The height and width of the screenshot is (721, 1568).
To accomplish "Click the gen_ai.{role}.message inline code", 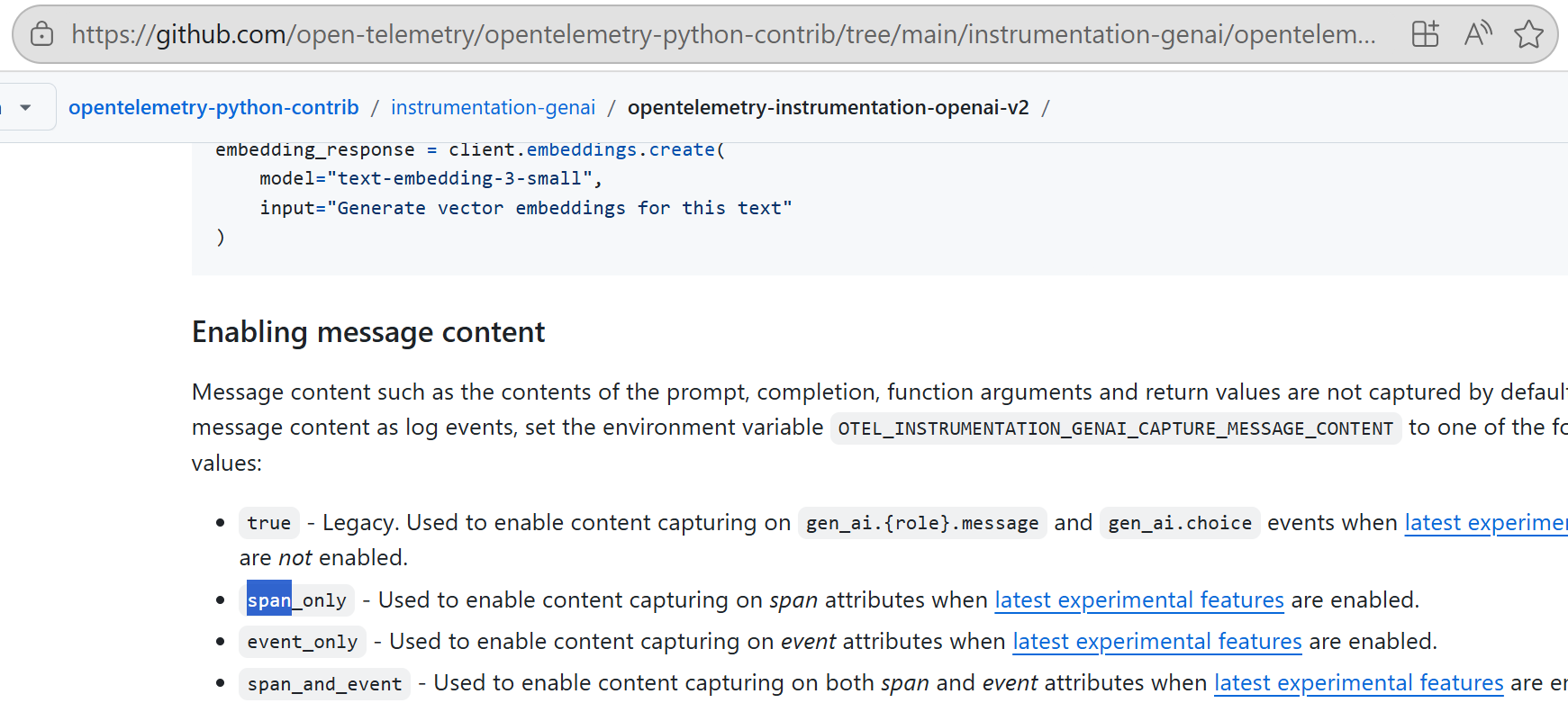I will (921, 523).
